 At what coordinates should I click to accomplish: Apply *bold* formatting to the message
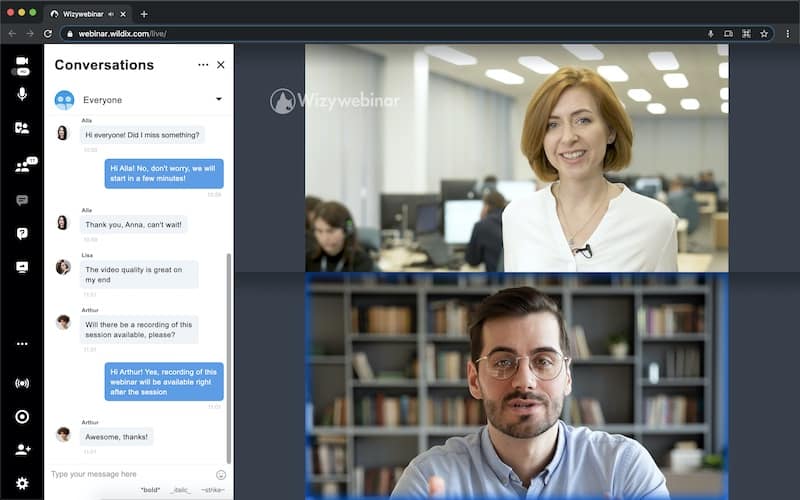click(150, 490)
